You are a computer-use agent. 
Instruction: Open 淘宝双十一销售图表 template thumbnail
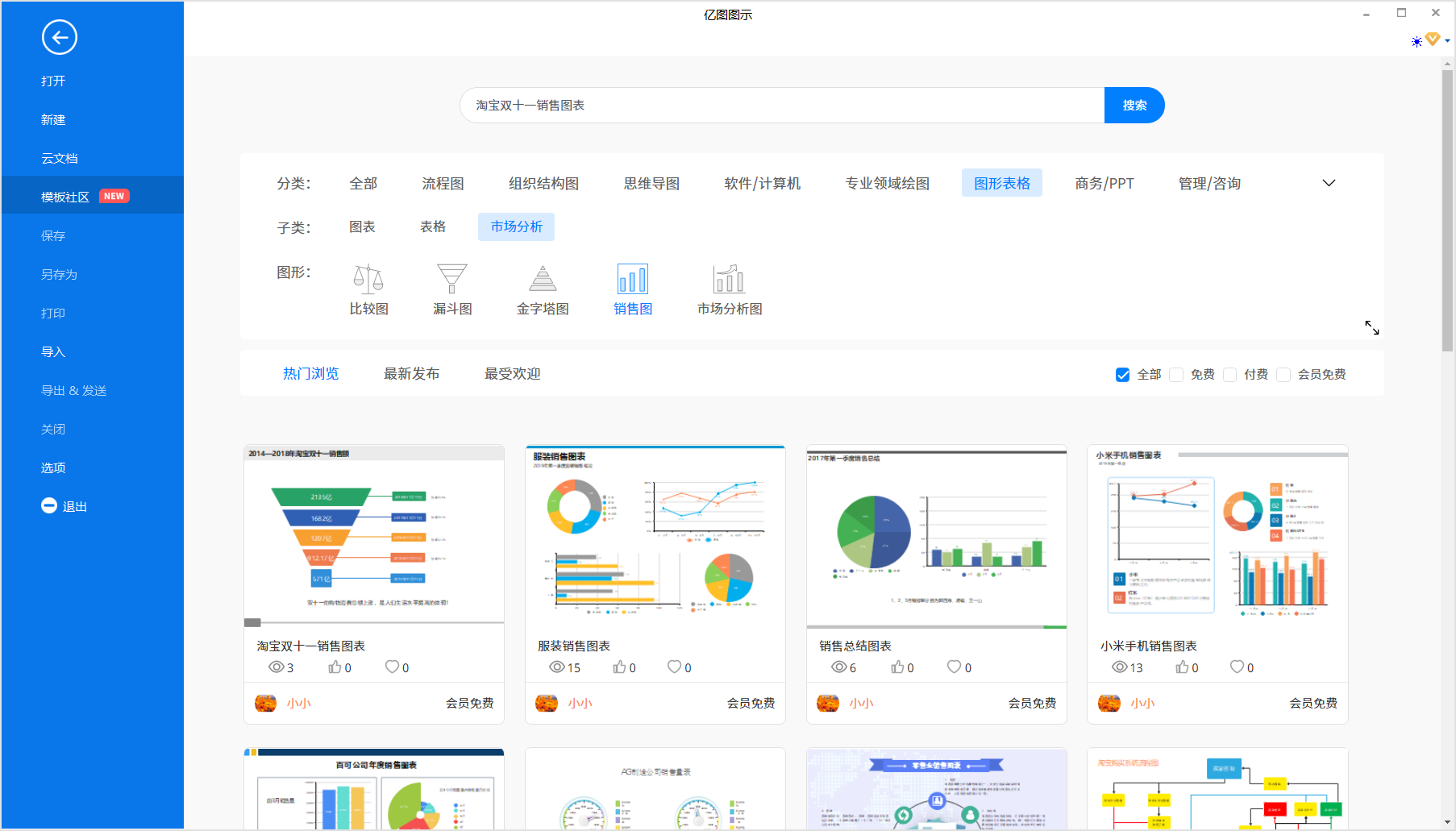click(374, 536)
